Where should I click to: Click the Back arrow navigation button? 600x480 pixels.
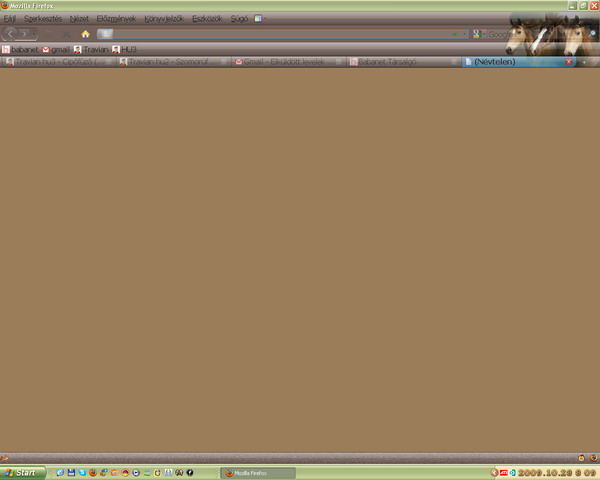click(11, 33)
